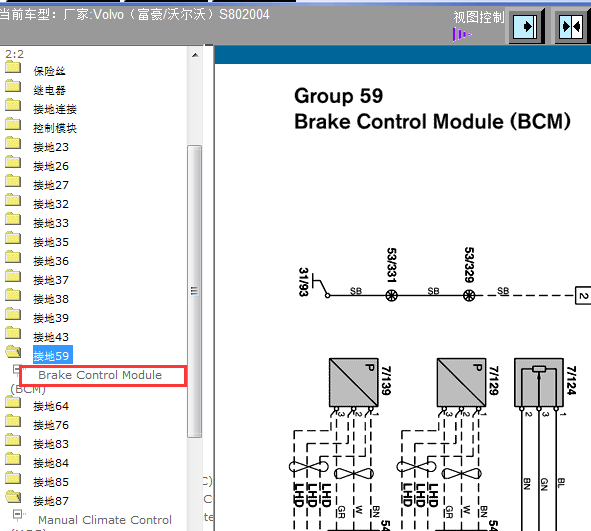Select the 保险丝 tree entry
Image resolution: width=591 pixels, height=531 pixels.
49,71
